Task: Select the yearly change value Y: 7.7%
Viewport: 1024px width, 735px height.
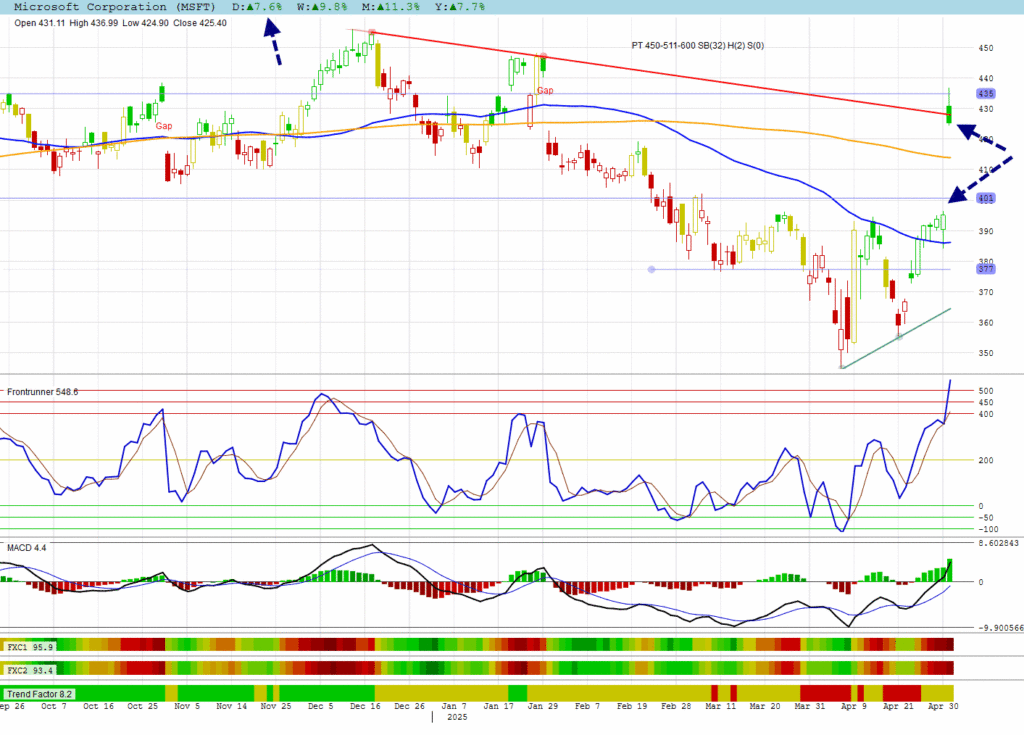Action: click(x=460, y=7)
